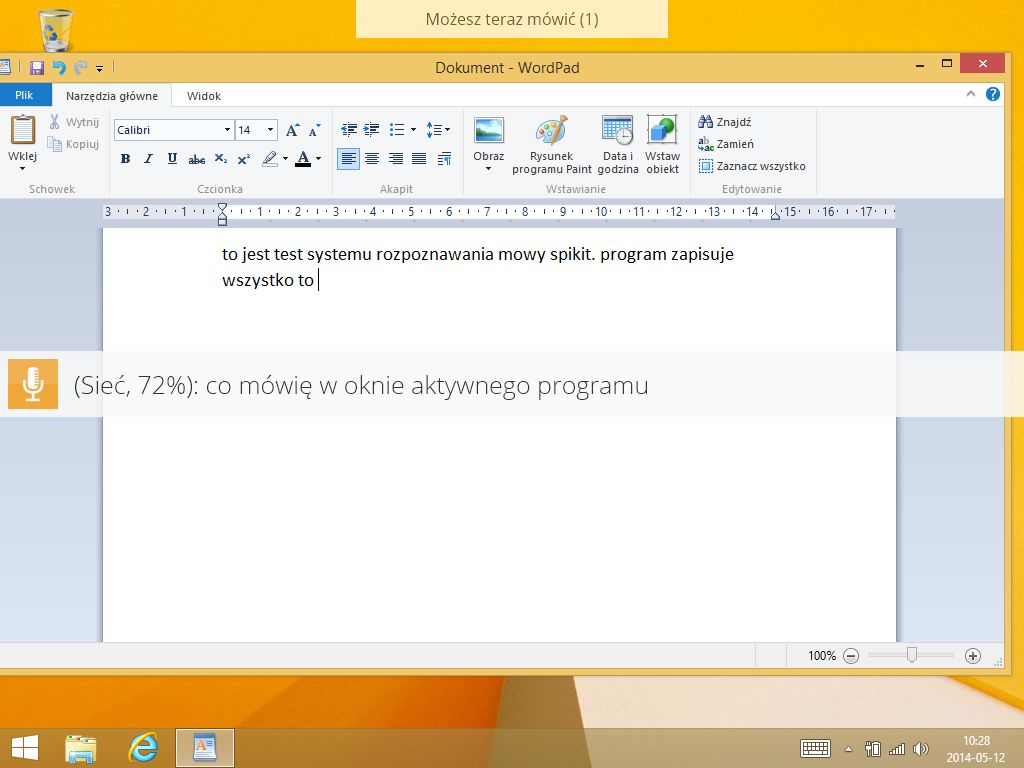
Task: Apply the font text color
Action: [303, 159]
